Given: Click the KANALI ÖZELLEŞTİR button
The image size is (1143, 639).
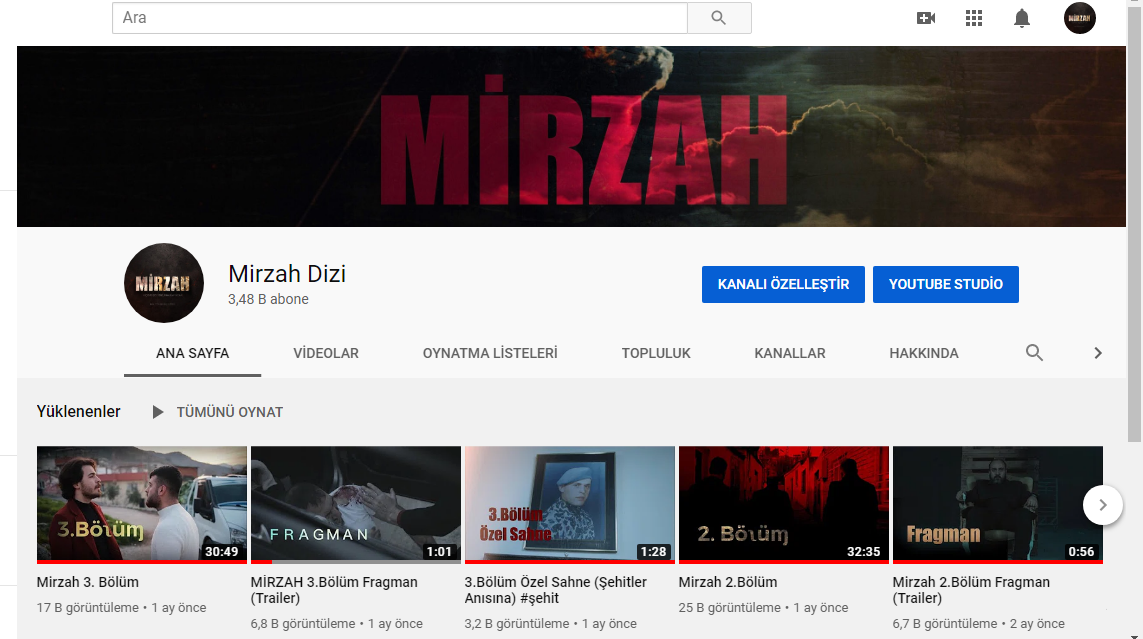Looking at the screenshot, I should click(783, 284).
